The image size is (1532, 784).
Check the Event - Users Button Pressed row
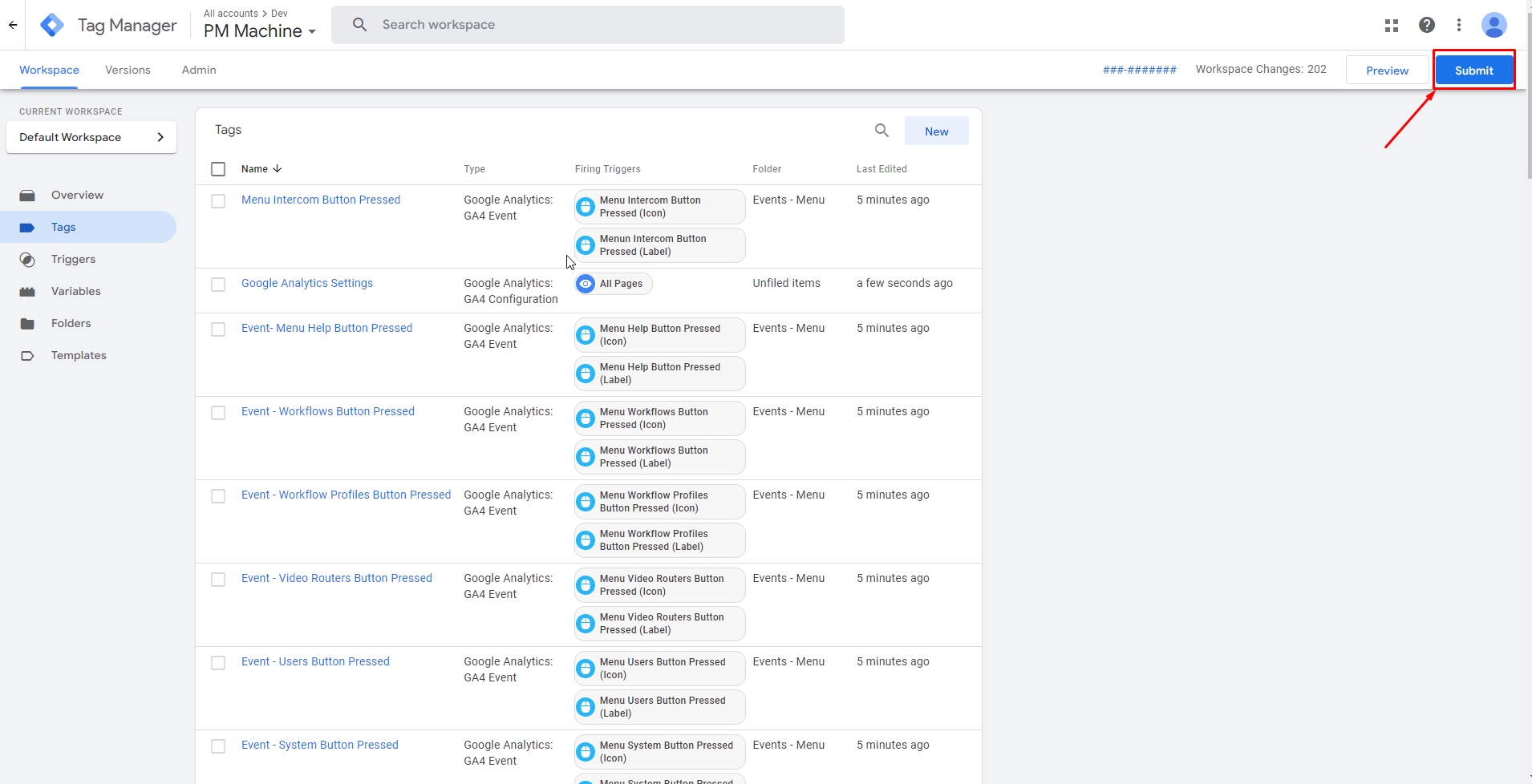pos(218,663)
